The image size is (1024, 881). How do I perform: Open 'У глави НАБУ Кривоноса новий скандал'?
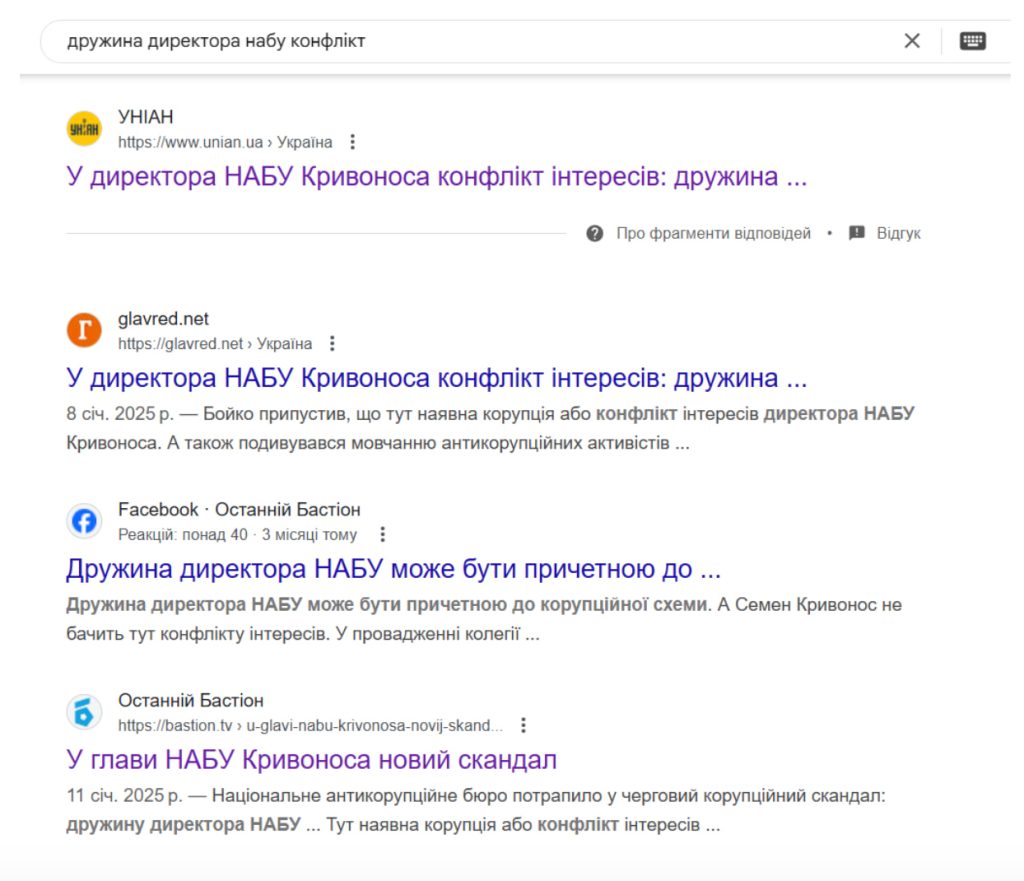[312, 760]
